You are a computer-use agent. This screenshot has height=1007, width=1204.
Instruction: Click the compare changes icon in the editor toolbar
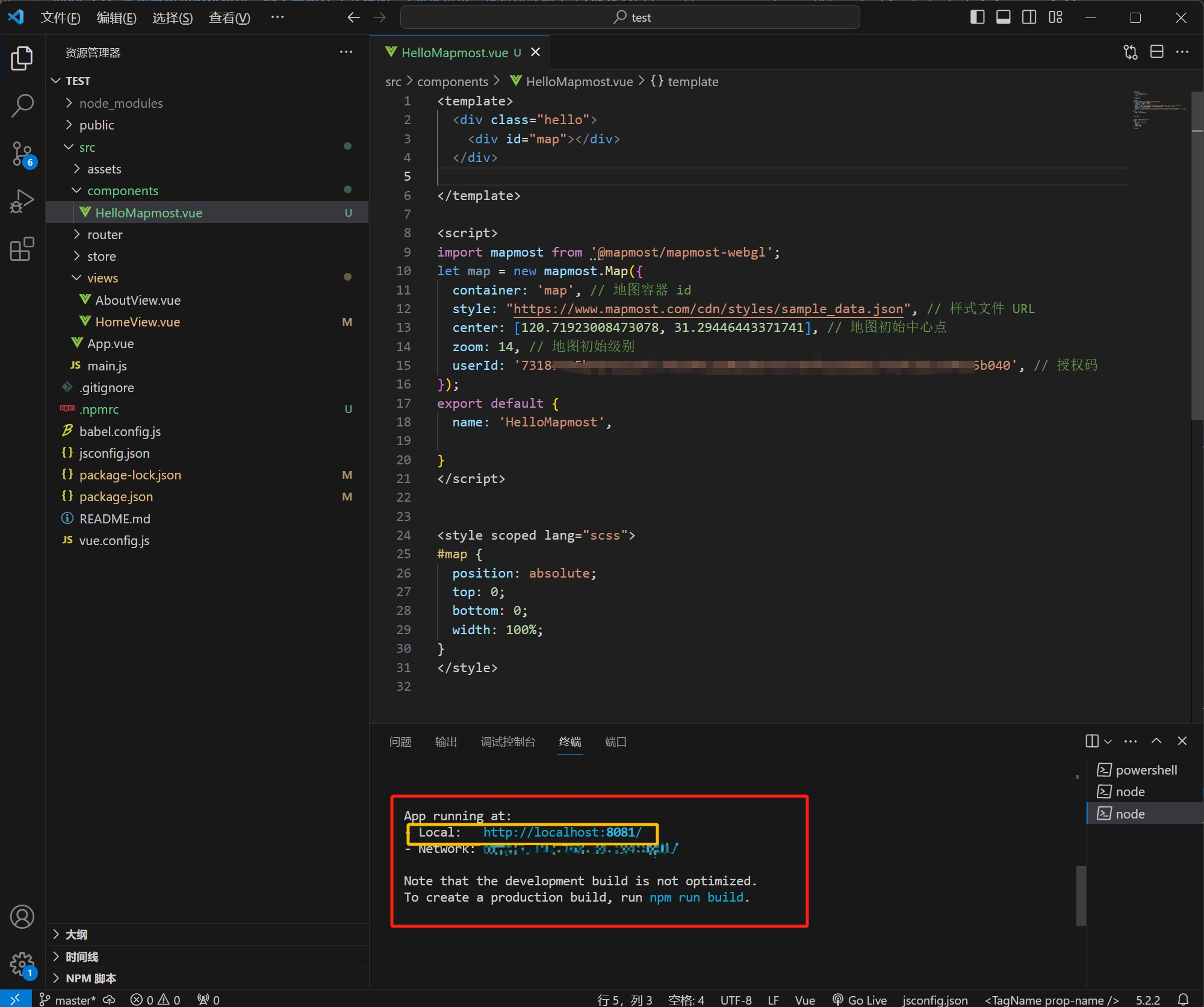coord(1131,52)
